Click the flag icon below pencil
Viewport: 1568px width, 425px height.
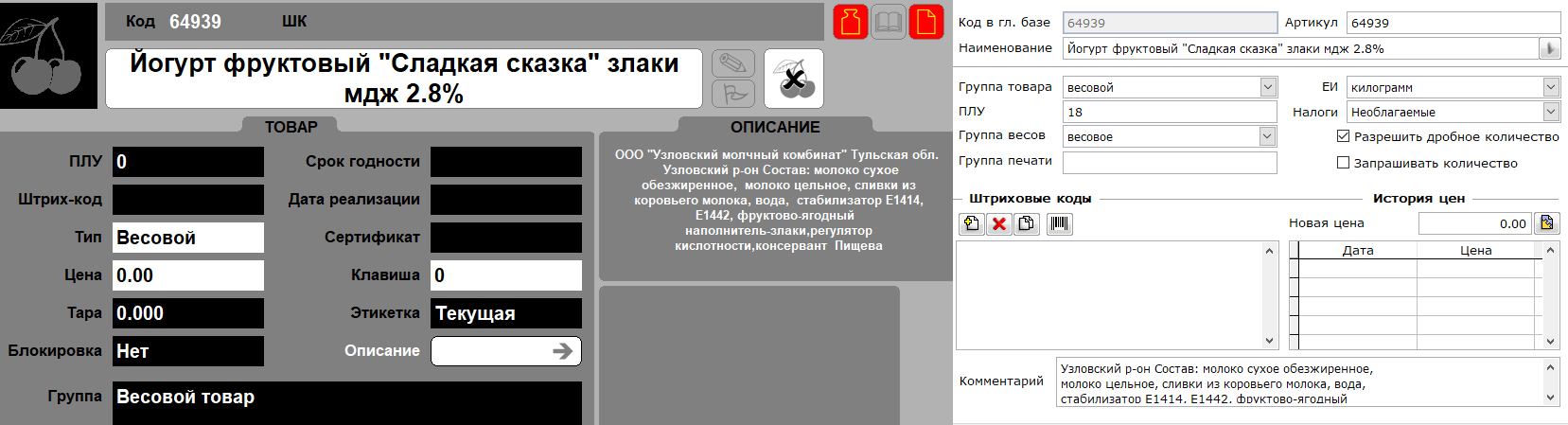pyautogui.click(x=733, y=94)
